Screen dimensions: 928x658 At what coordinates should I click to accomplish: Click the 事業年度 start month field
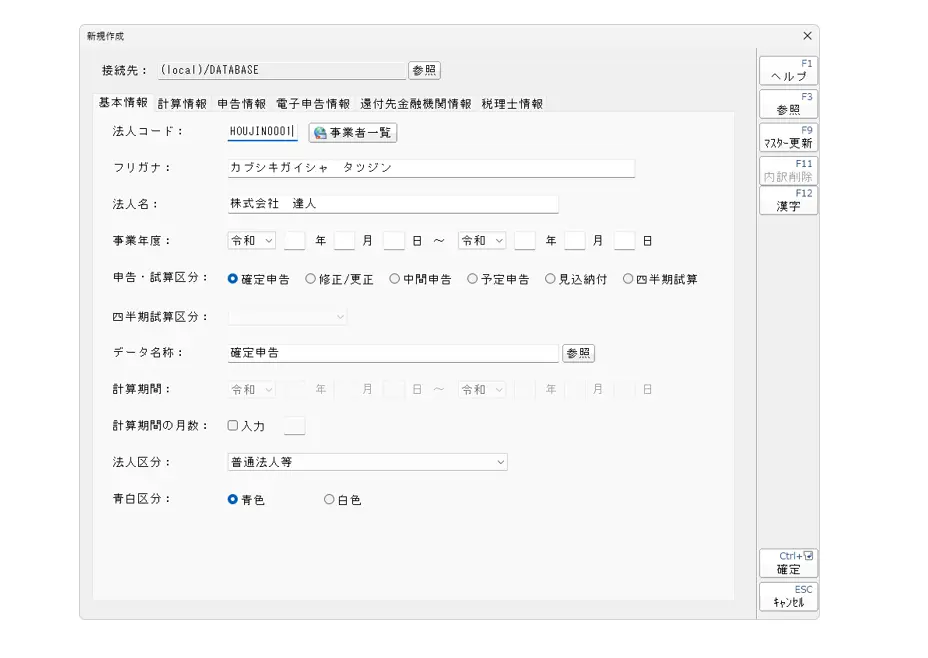[x=344, y=241]
